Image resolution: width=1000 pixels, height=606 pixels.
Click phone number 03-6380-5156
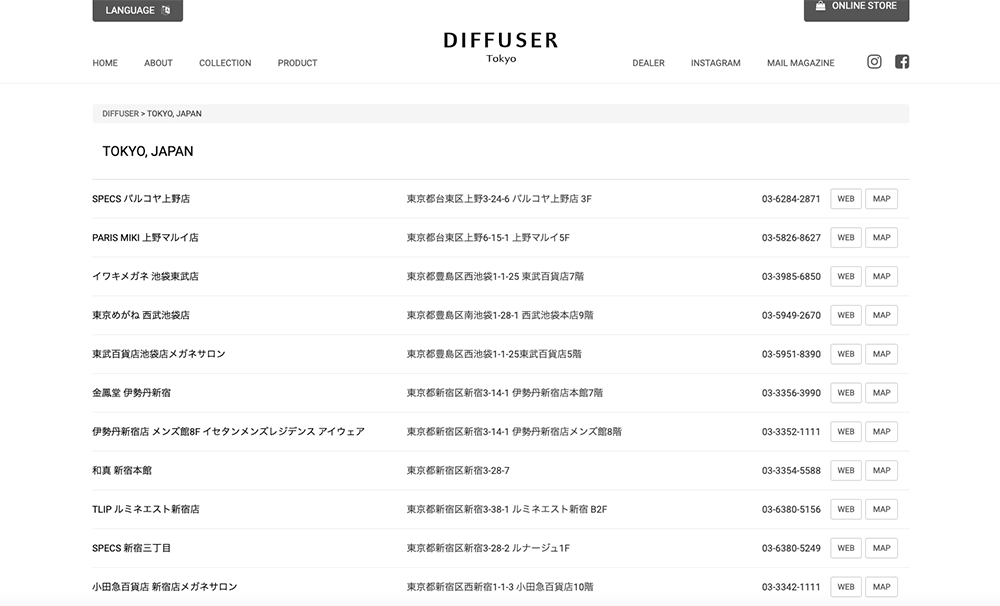click(x=791, y=509)
